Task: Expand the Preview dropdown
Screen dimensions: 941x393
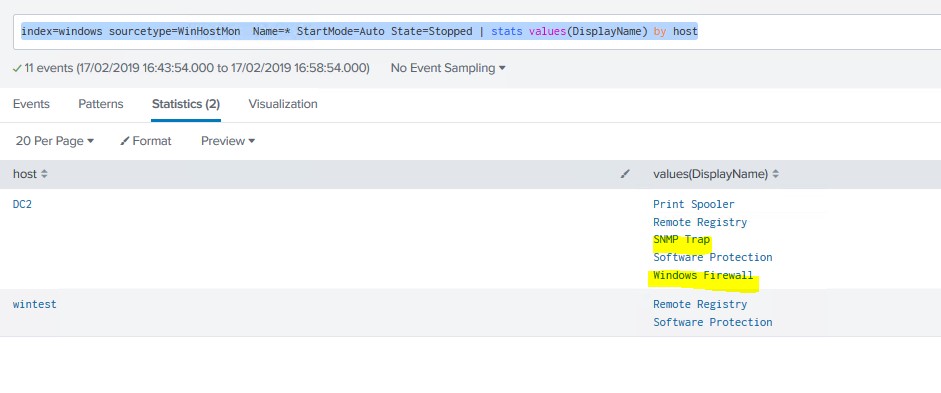Action: 228,141
